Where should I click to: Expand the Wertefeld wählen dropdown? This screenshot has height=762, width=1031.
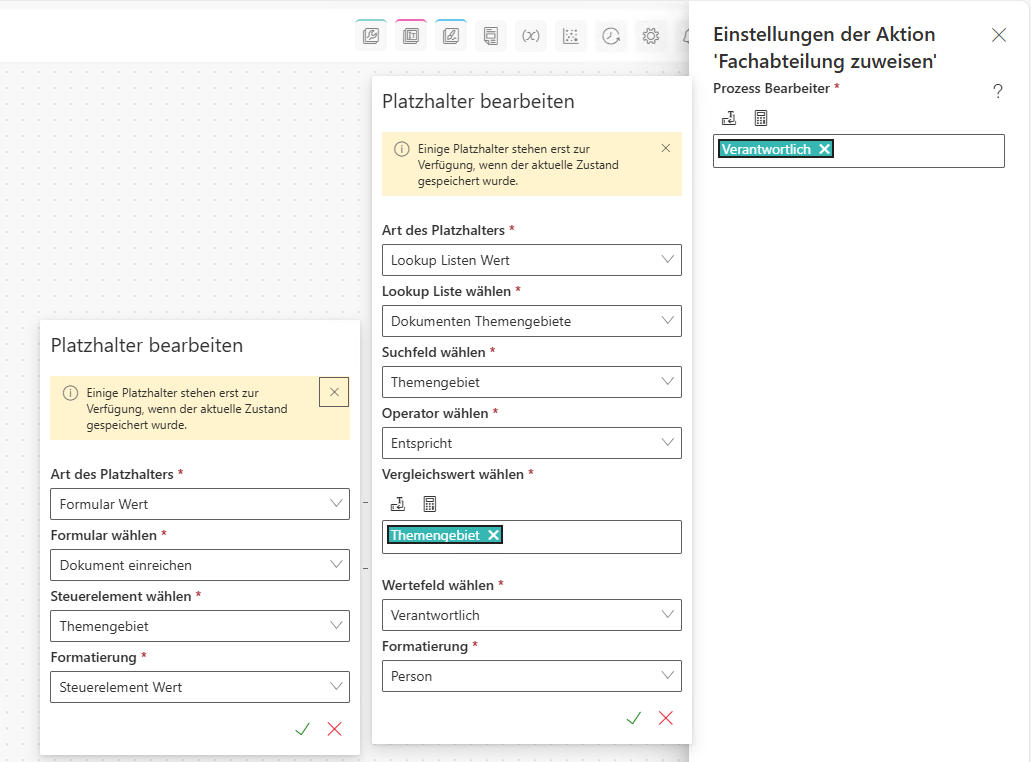click(532, 615)
